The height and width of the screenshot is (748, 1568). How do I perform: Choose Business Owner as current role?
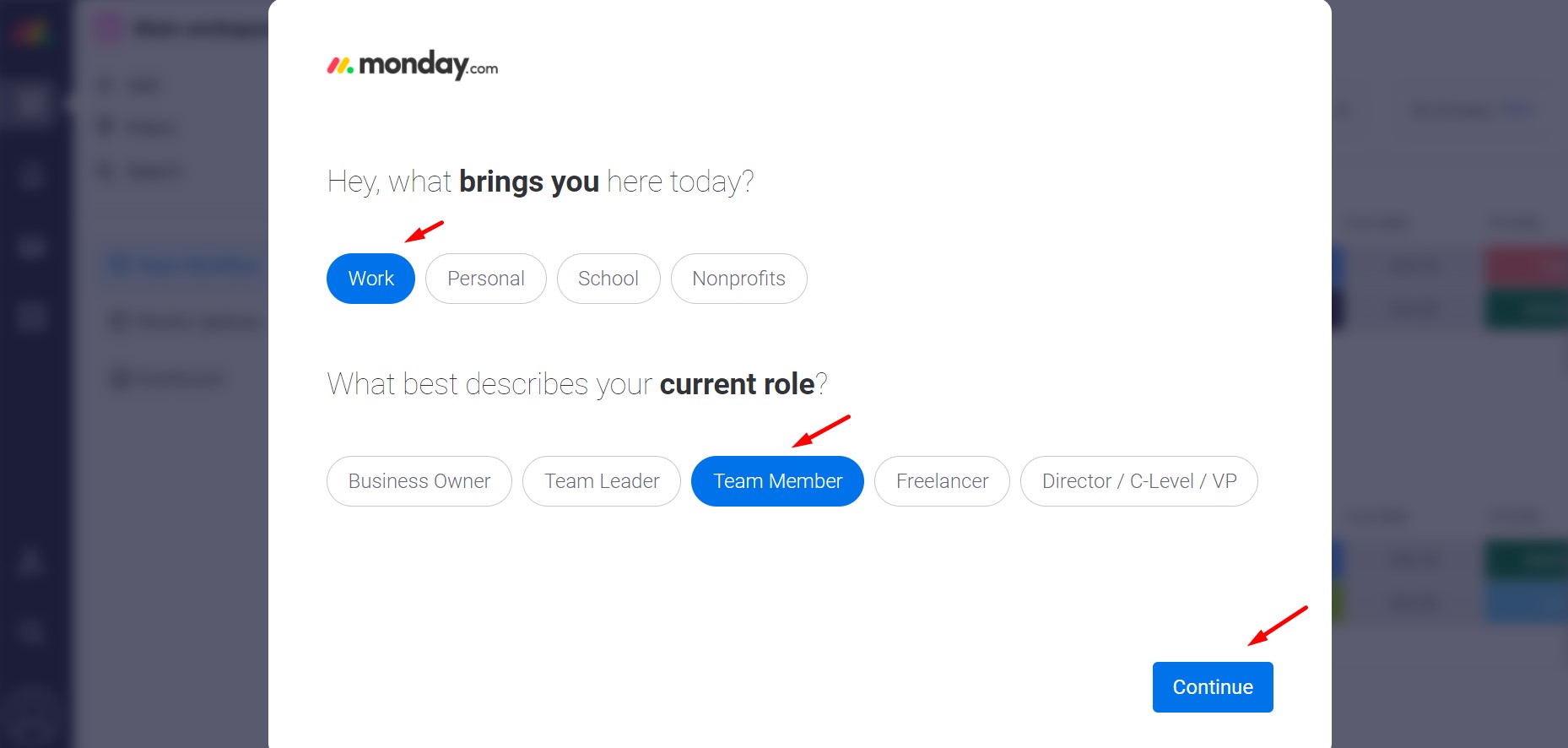click(419, 481)
